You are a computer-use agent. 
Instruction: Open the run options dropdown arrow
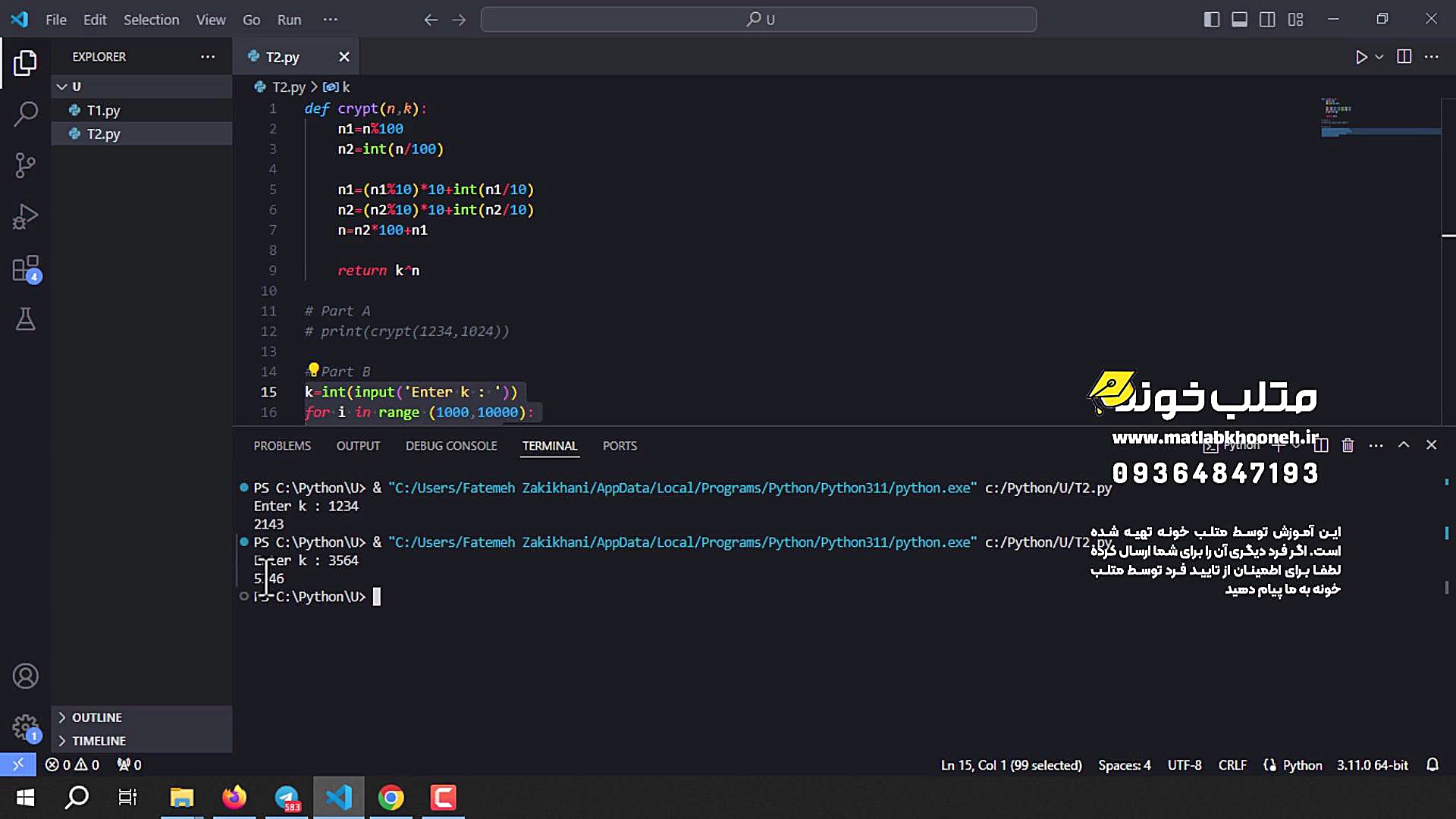pyautogui.click(x=1379, y=57)
